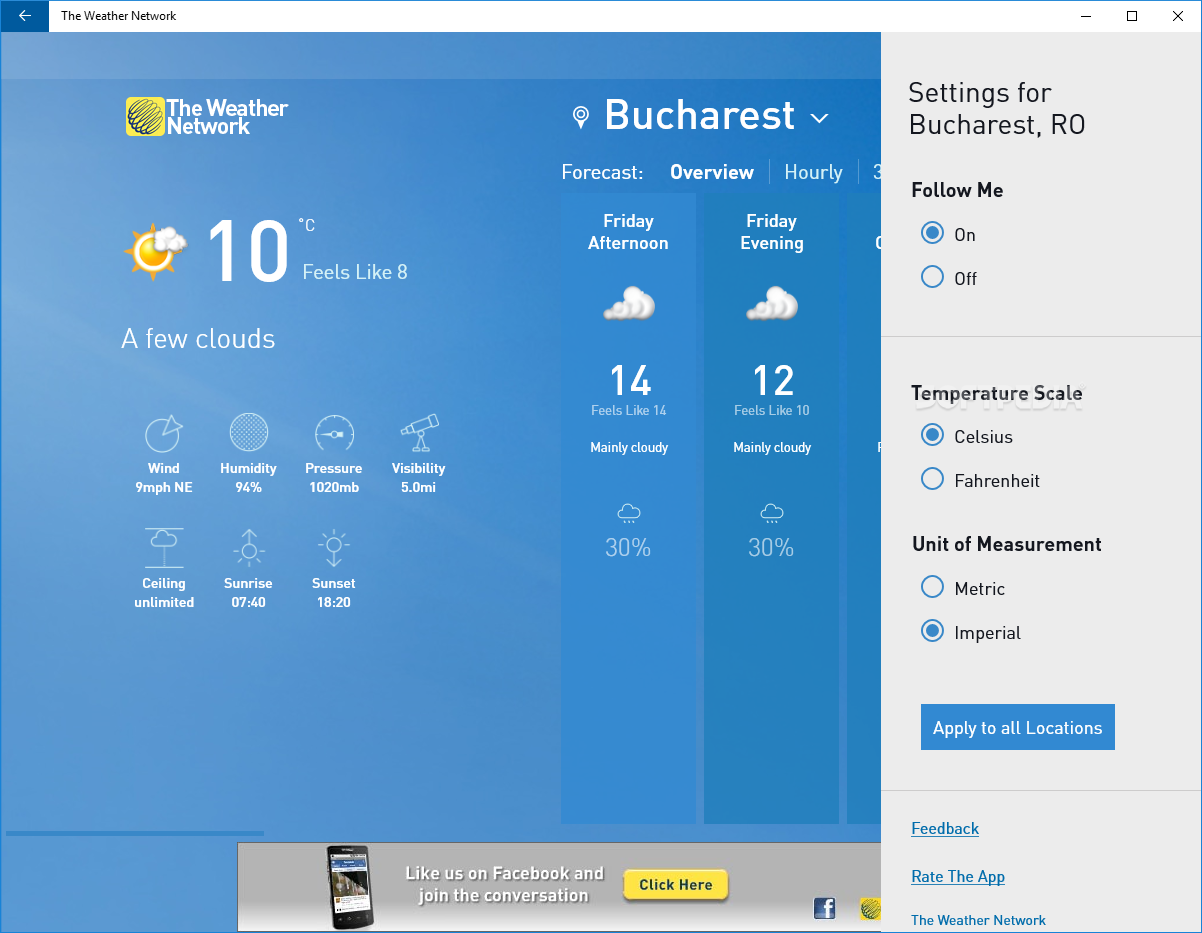This screenshot has height=933, width=1202.
Task: Open the Feedback link
Action: click(945, 828)
